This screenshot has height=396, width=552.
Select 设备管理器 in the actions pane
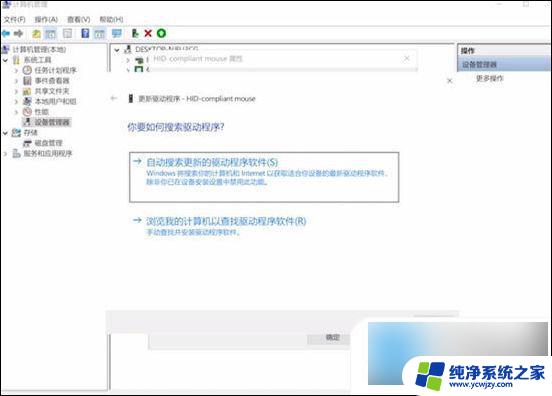click(504, 64)
